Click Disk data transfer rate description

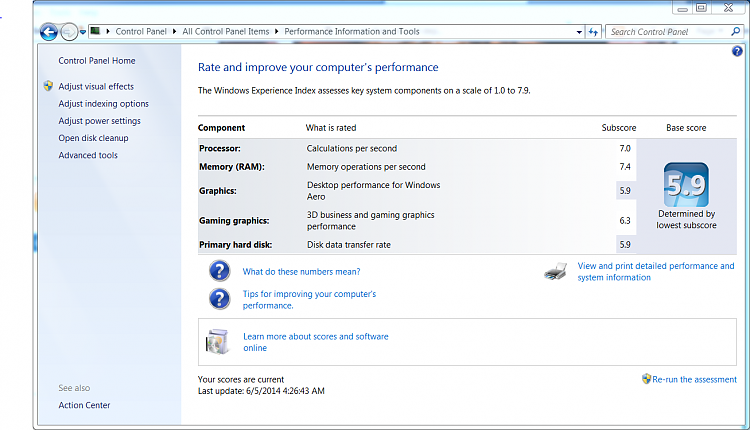pos(349,244)
